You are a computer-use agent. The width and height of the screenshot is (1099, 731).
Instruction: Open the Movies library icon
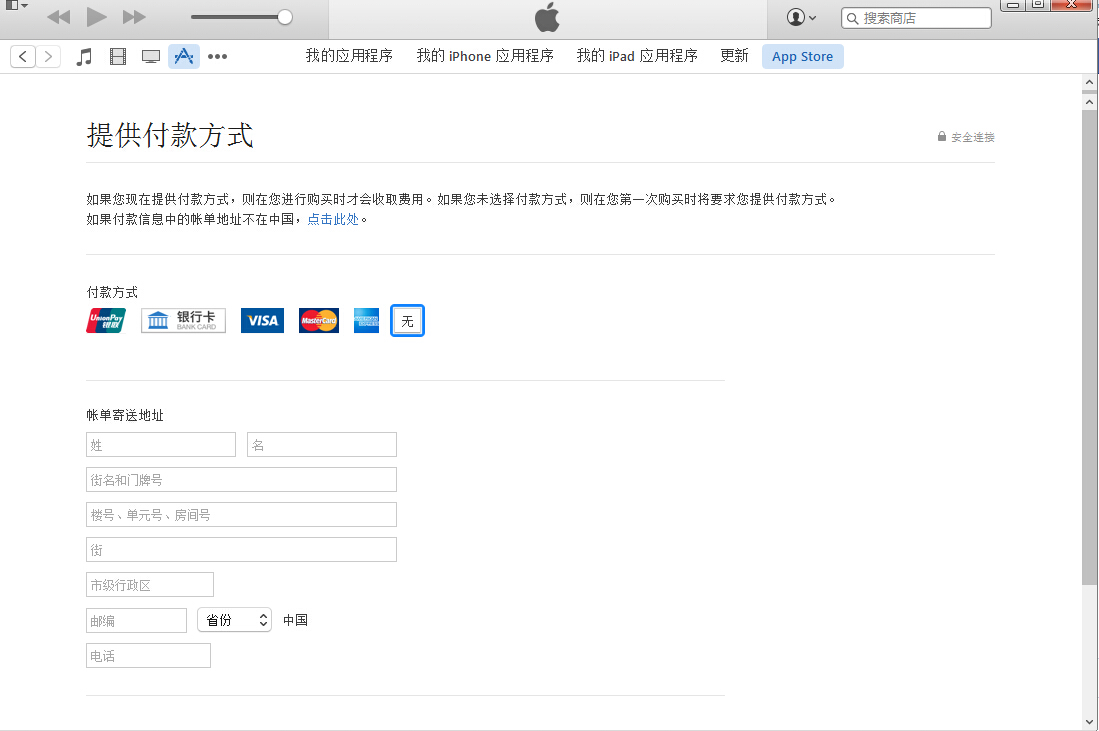point(118,57)
